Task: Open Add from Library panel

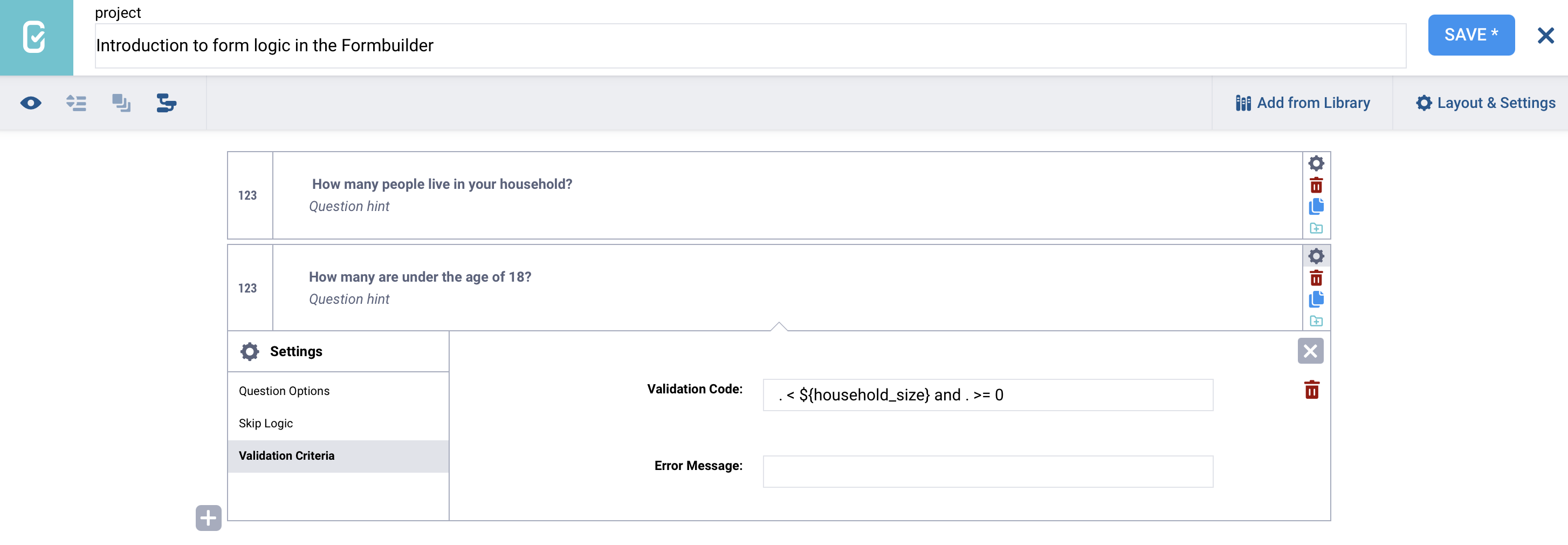Action: (1303, 103)
